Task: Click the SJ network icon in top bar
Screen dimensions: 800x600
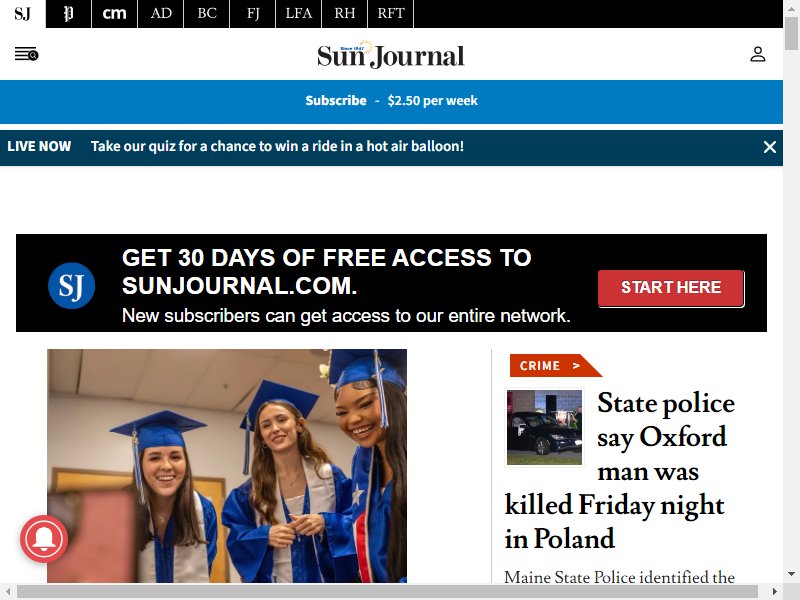Action: (x=22, y=14)
